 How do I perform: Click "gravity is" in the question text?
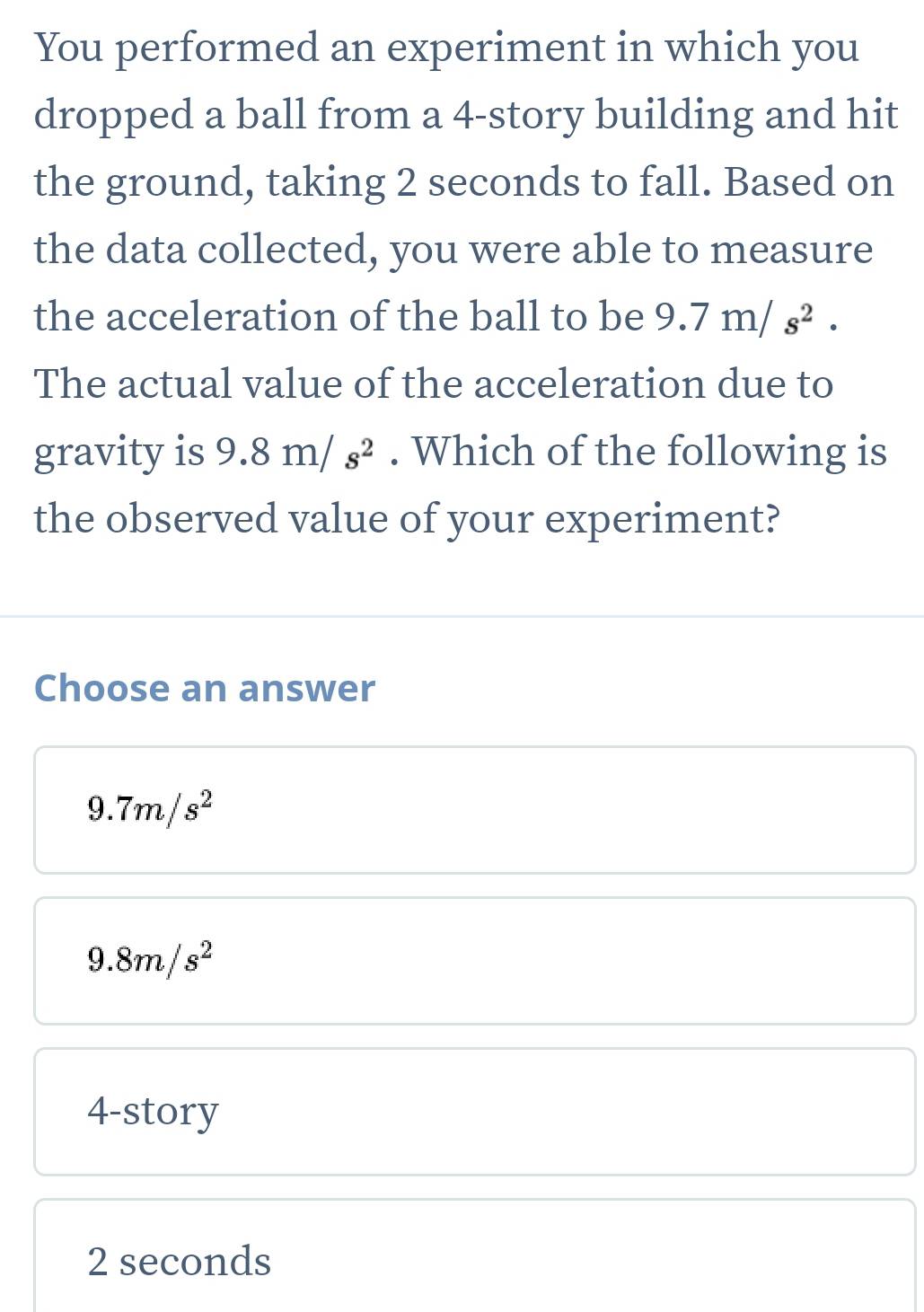[119, 452]
